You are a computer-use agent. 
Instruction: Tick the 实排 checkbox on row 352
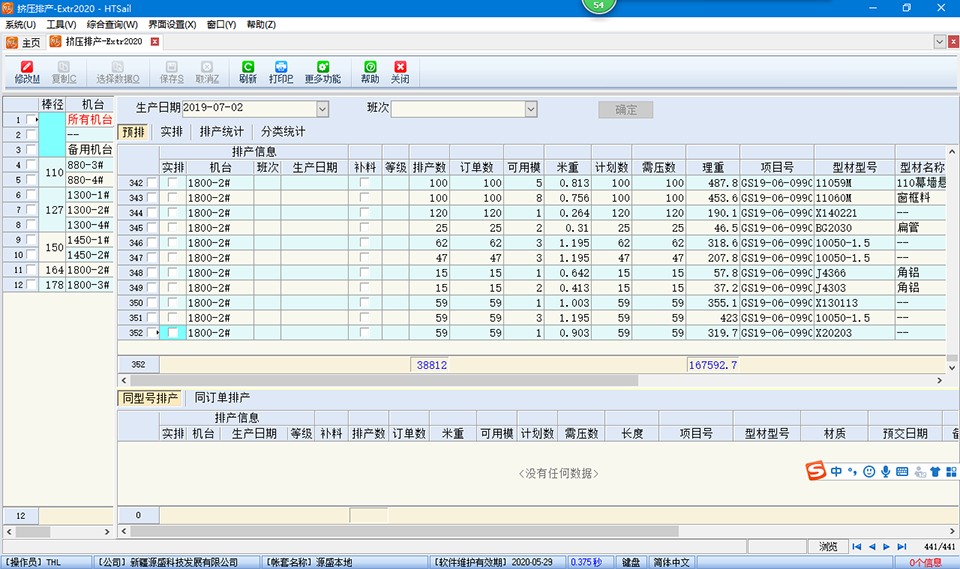[173, 333]
